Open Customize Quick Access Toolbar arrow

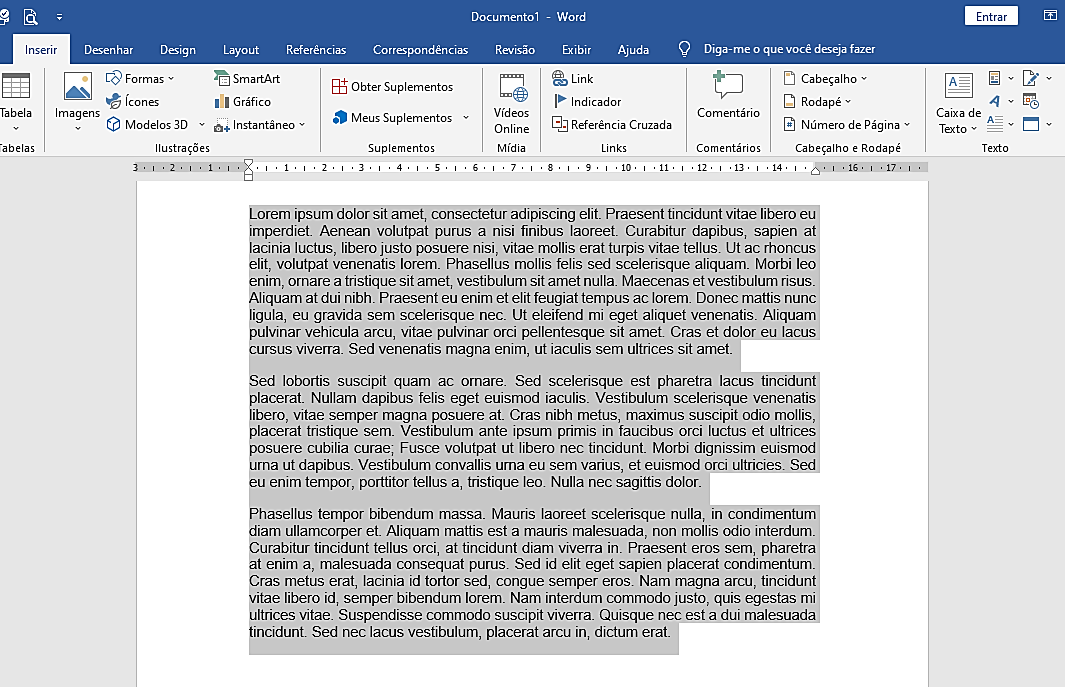click(x=59, y=17)
